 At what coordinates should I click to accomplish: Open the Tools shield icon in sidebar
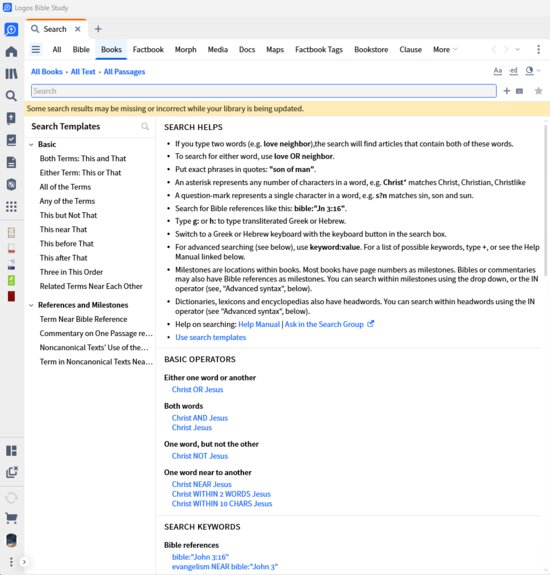click(x=11, y=184)
